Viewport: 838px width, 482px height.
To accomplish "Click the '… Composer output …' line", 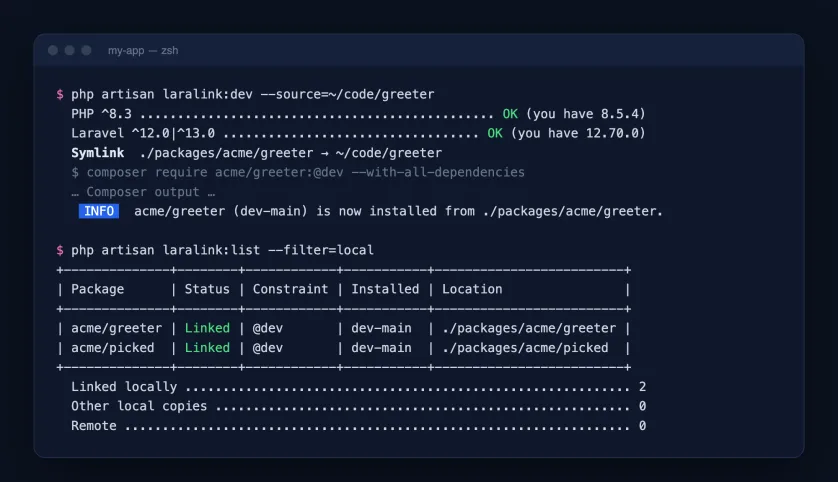I will click(143, 192).
